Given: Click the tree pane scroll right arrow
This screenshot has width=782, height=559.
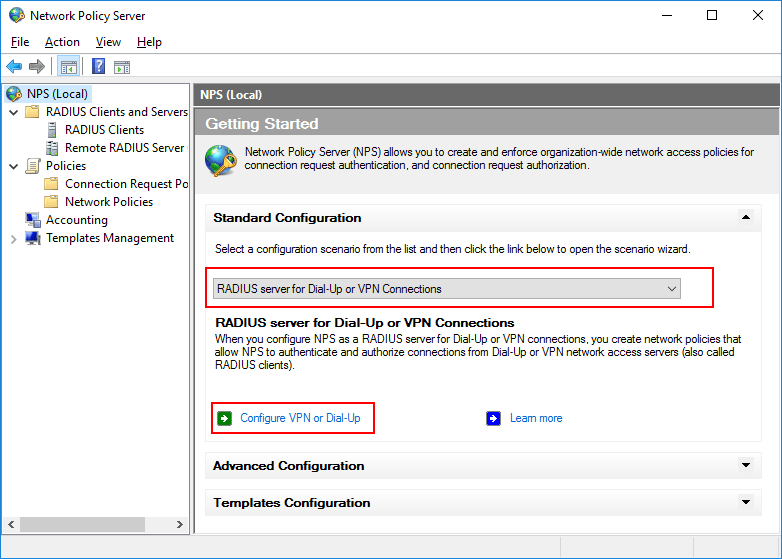Looking at the screenshot, I should [180, 525].
